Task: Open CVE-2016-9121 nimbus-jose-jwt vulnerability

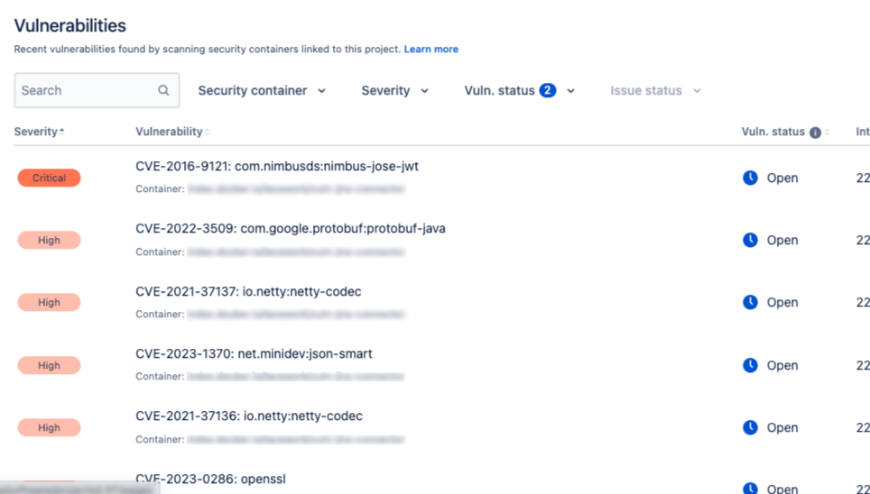Action: coord(277,166)
